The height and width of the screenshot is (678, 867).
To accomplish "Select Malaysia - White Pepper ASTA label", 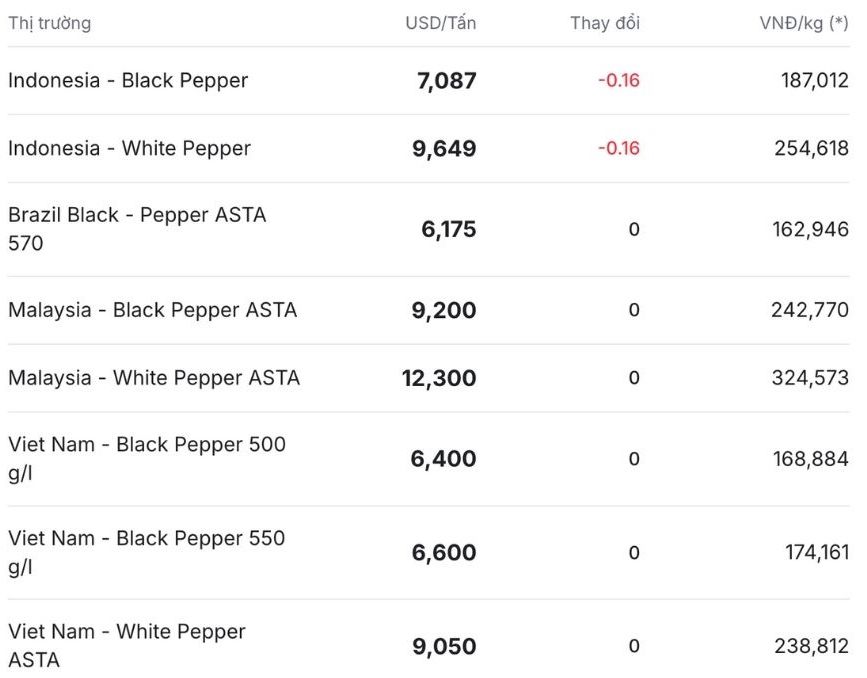I will click(x=154, y=378).
